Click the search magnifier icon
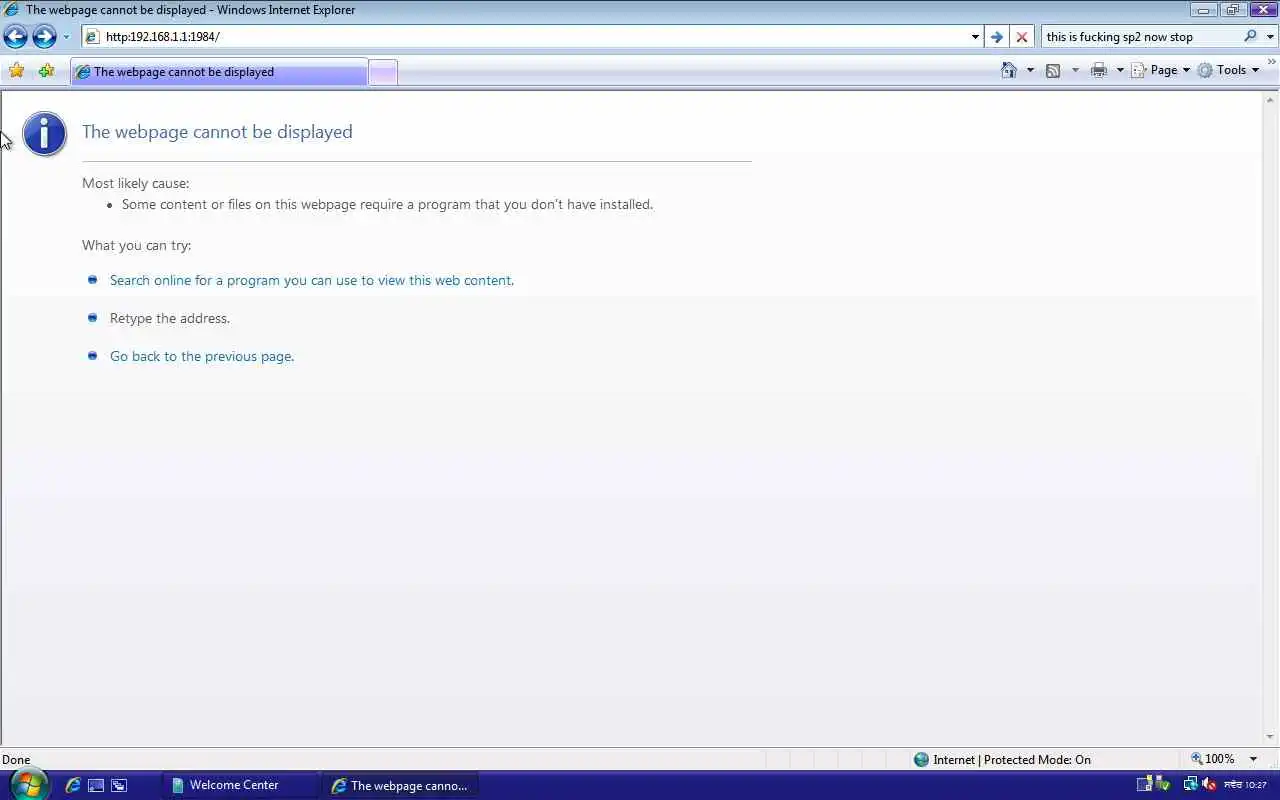The image size is (1280, 800). click(x=1250, y=36)
